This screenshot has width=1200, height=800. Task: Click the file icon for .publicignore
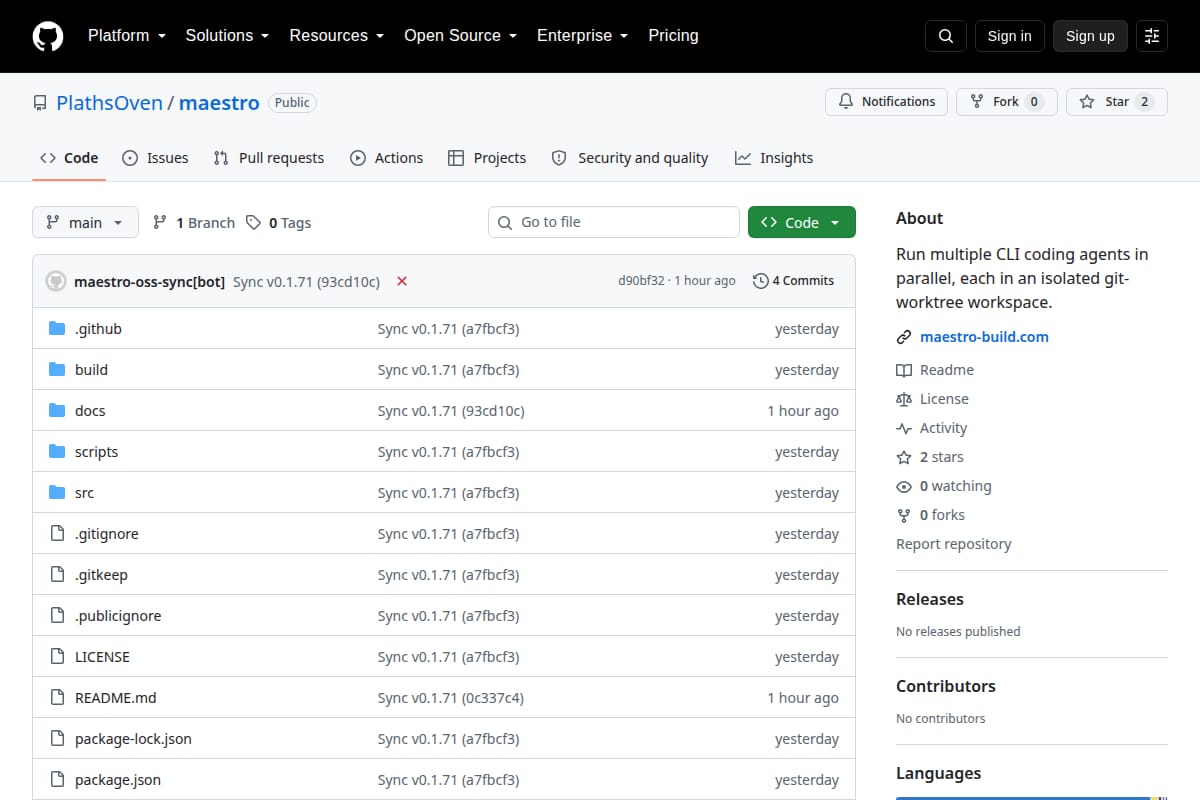click(57, 616)
